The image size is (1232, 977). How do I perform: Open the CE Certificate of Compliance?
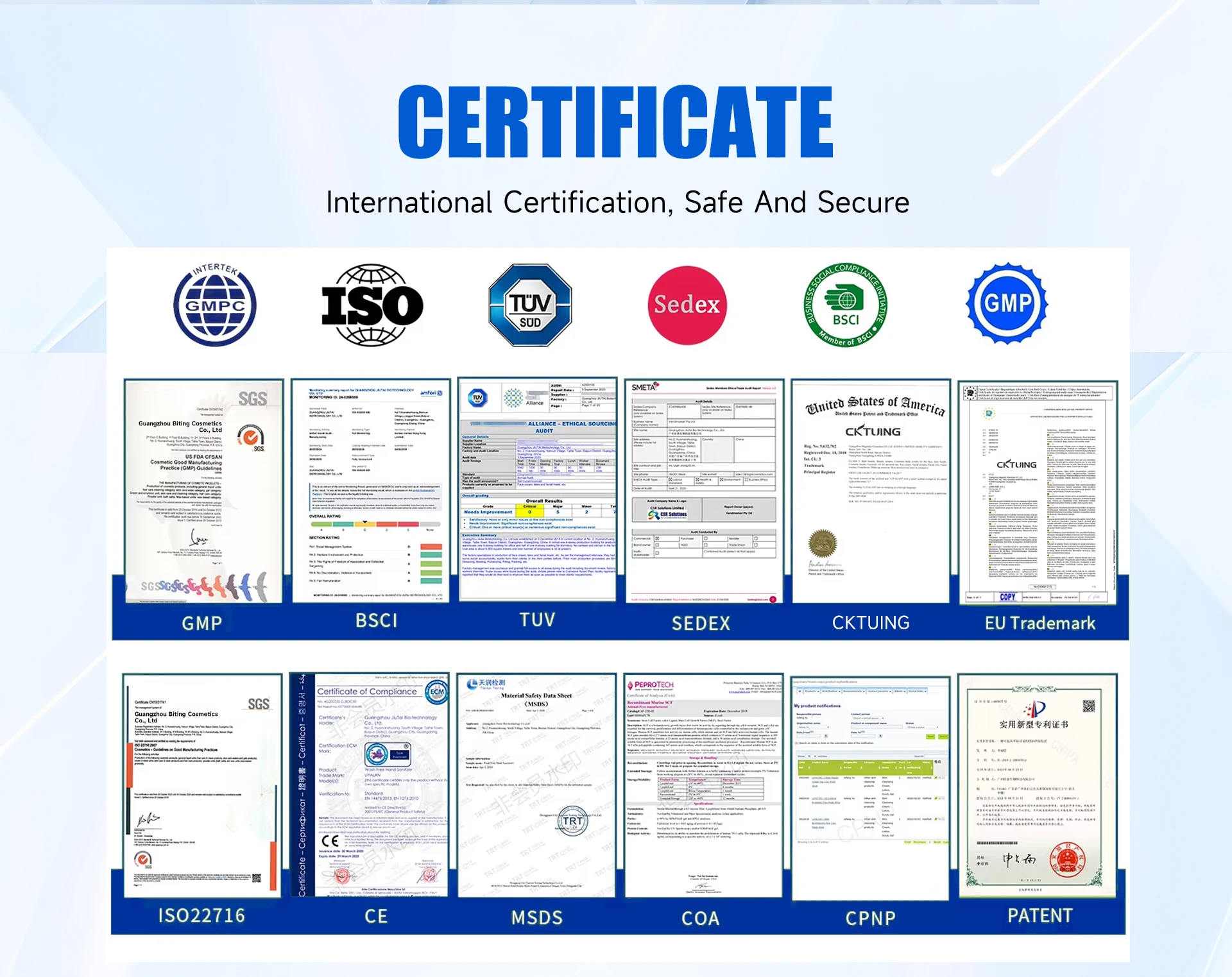[x=370, y=785]
